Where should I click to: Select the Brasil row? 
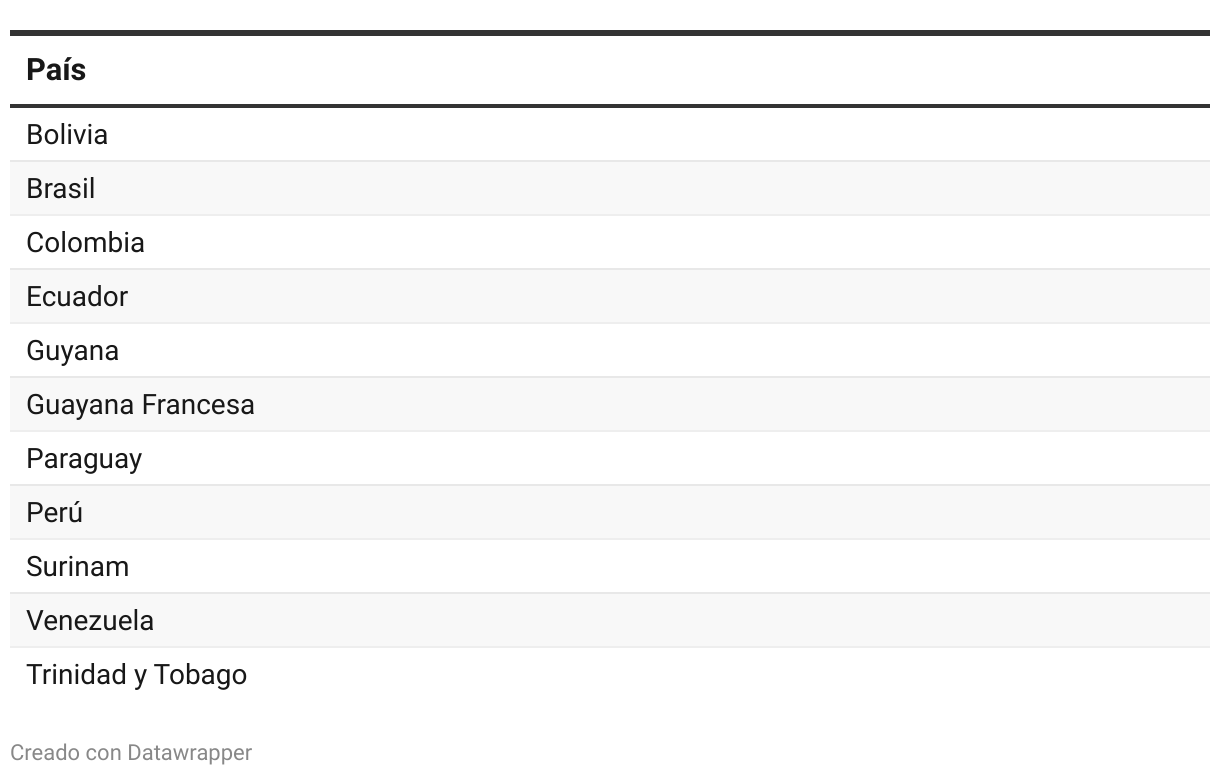61,188
